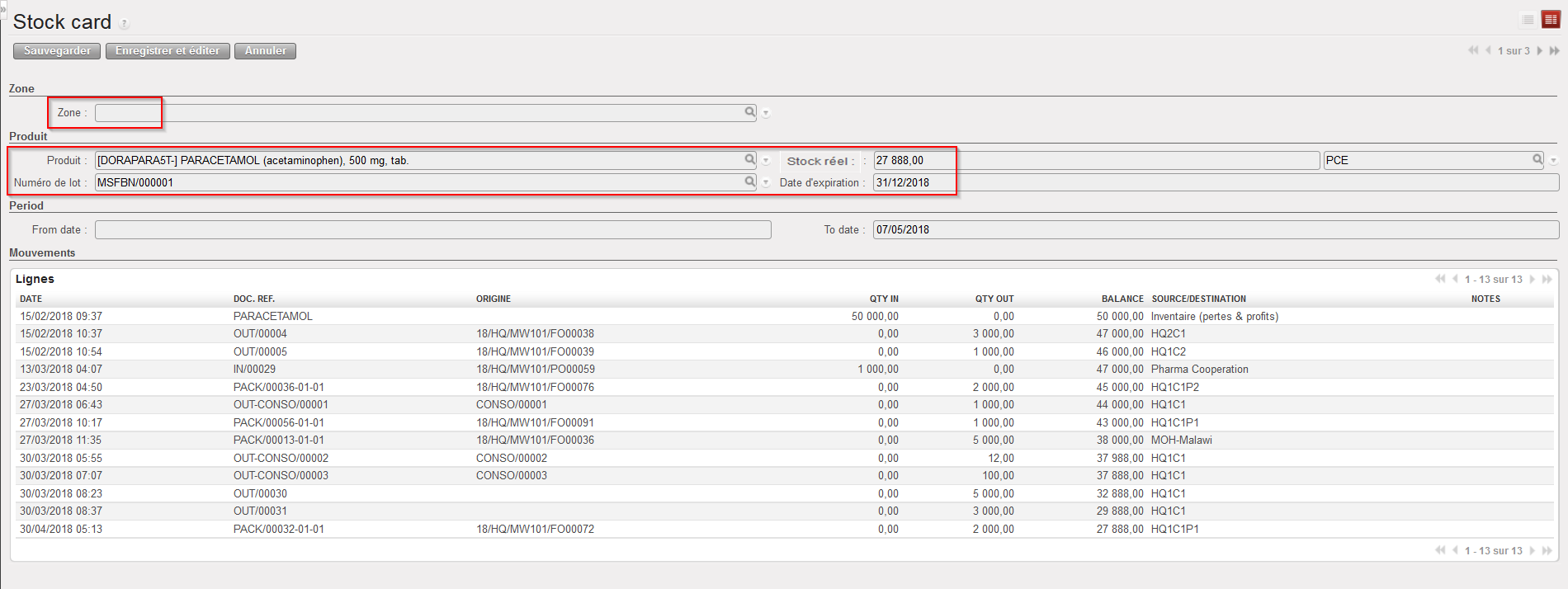Screen dimensions: 1568x589
Task: Switch to list view icon
Action: (1528, 20)
